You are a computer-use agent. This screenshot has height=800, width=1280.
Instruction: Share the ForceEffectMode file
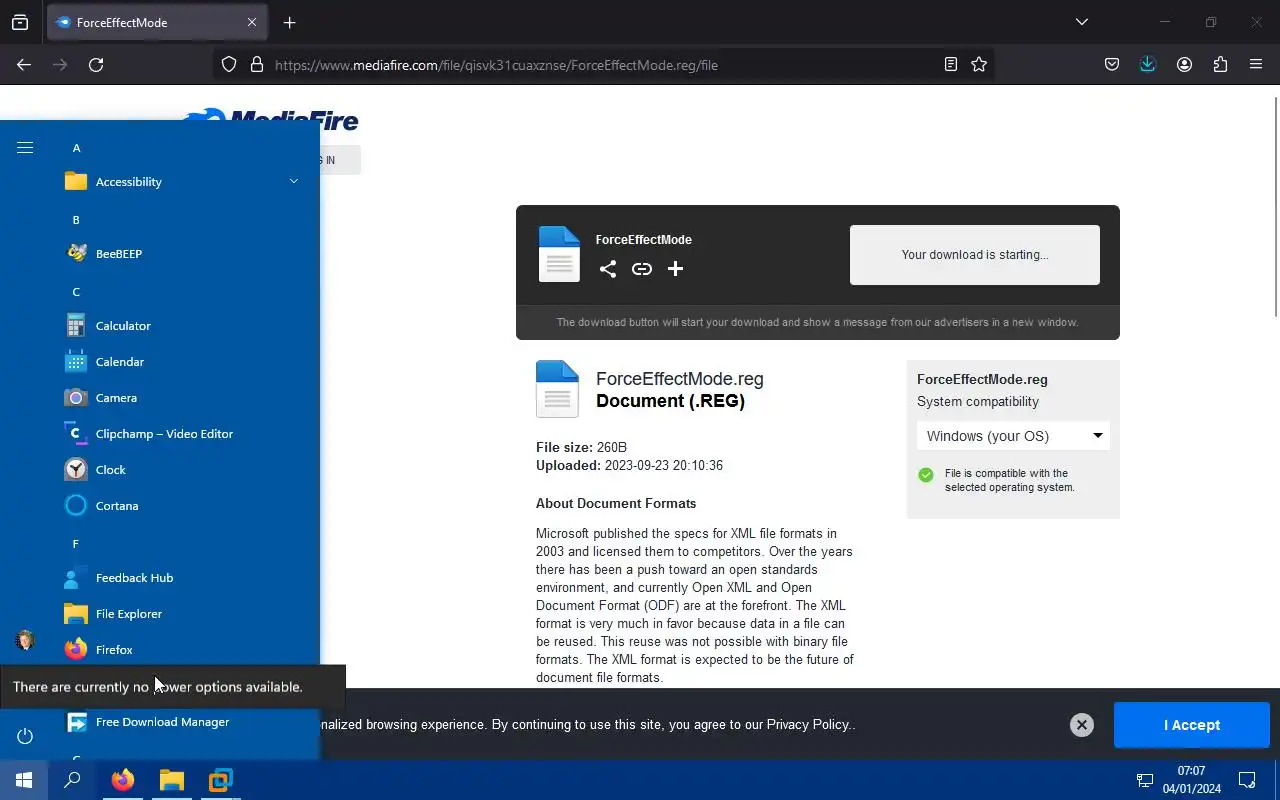(x=608, y=269)
